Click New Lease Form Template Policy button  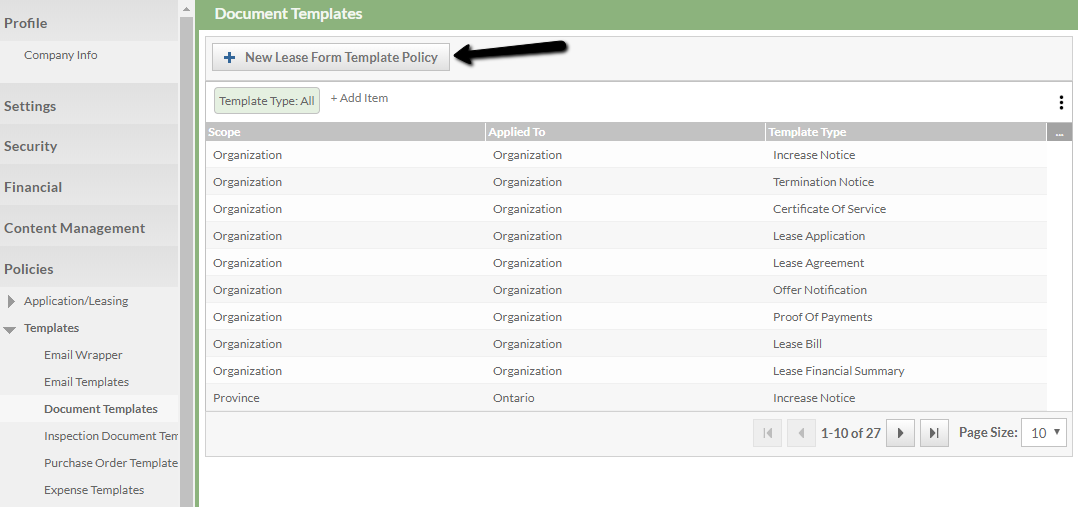point(331,57)
